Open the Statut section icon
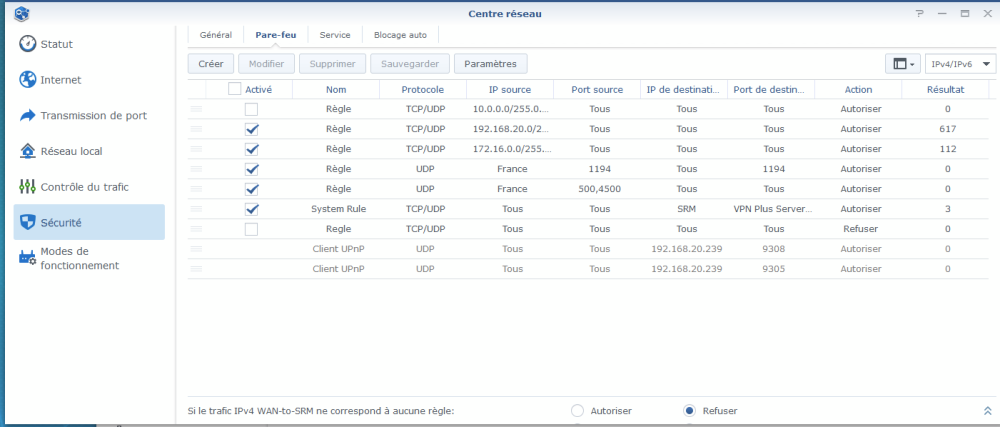This screenshot has width=1000, height=427. pos(28,45)
